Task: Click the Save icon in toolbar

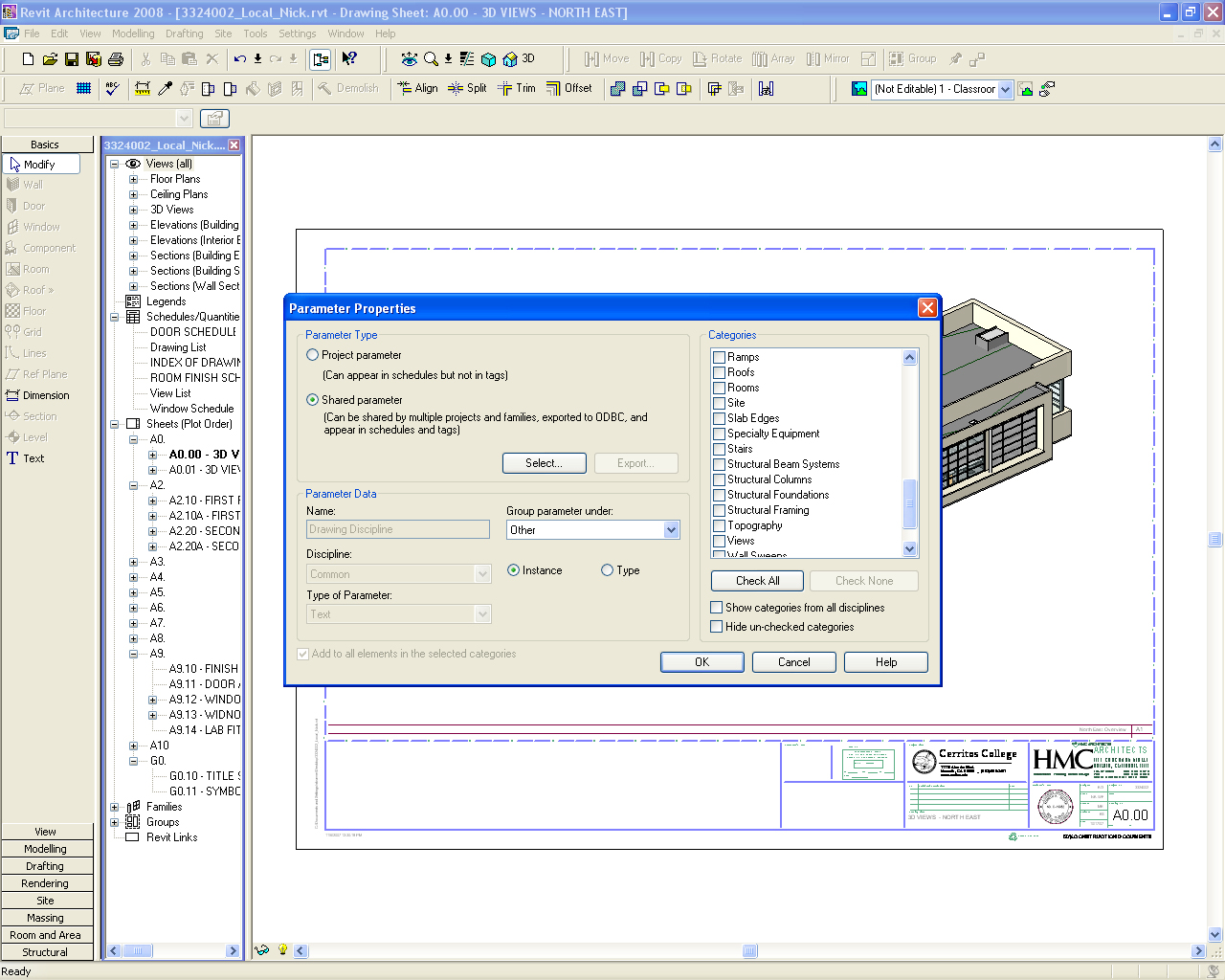Action: click(x=72, y=59)
